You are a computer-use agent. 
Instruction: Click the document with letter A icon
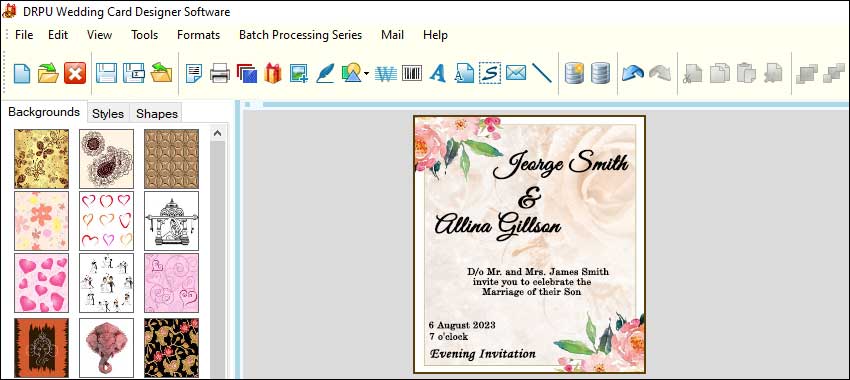[464, 73]
